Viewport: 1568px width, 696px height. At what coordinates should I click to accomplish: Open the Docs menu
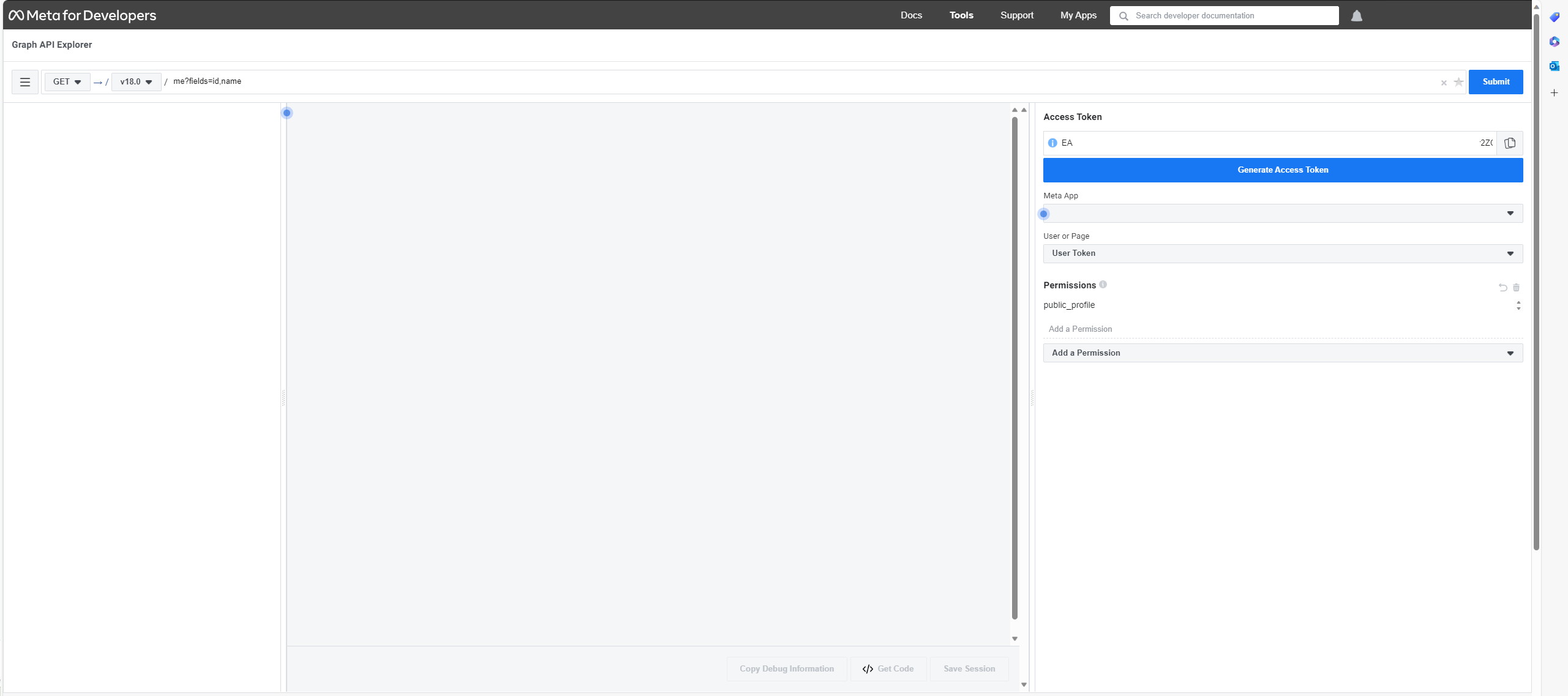[911, 15]
